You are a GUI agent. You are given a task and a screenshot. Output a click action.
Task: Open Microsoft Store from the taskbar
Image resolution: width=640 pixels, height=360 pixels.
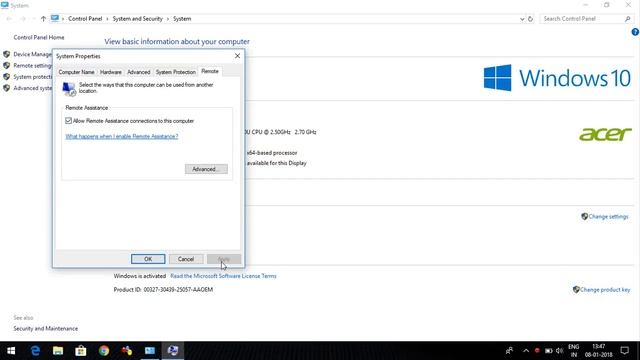tap(81, 351)
